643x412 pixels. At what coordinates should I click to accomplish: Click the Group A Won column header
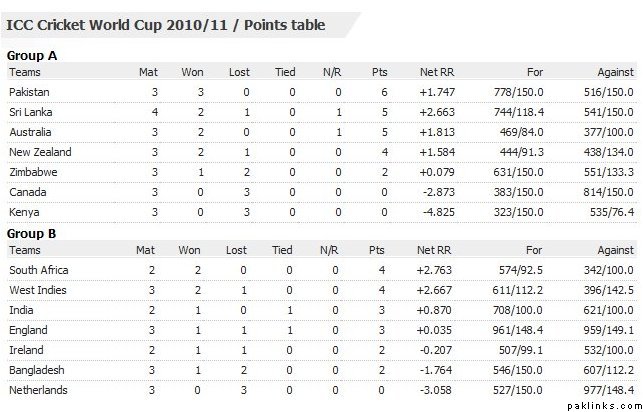(x=192, y=72)
